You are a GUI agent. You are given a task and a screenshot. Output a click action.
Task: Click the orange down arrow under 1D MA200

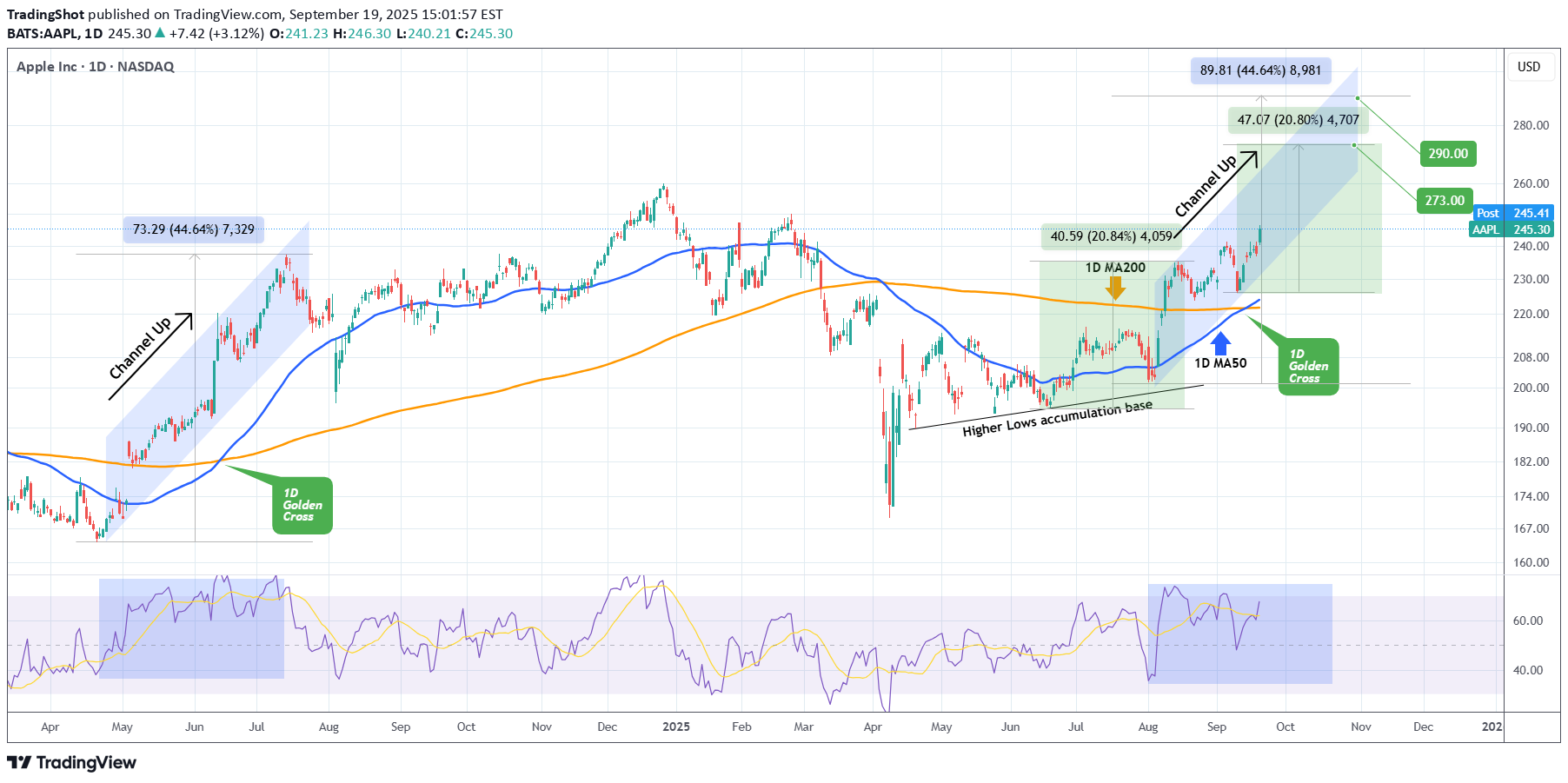click(1115, 288)
